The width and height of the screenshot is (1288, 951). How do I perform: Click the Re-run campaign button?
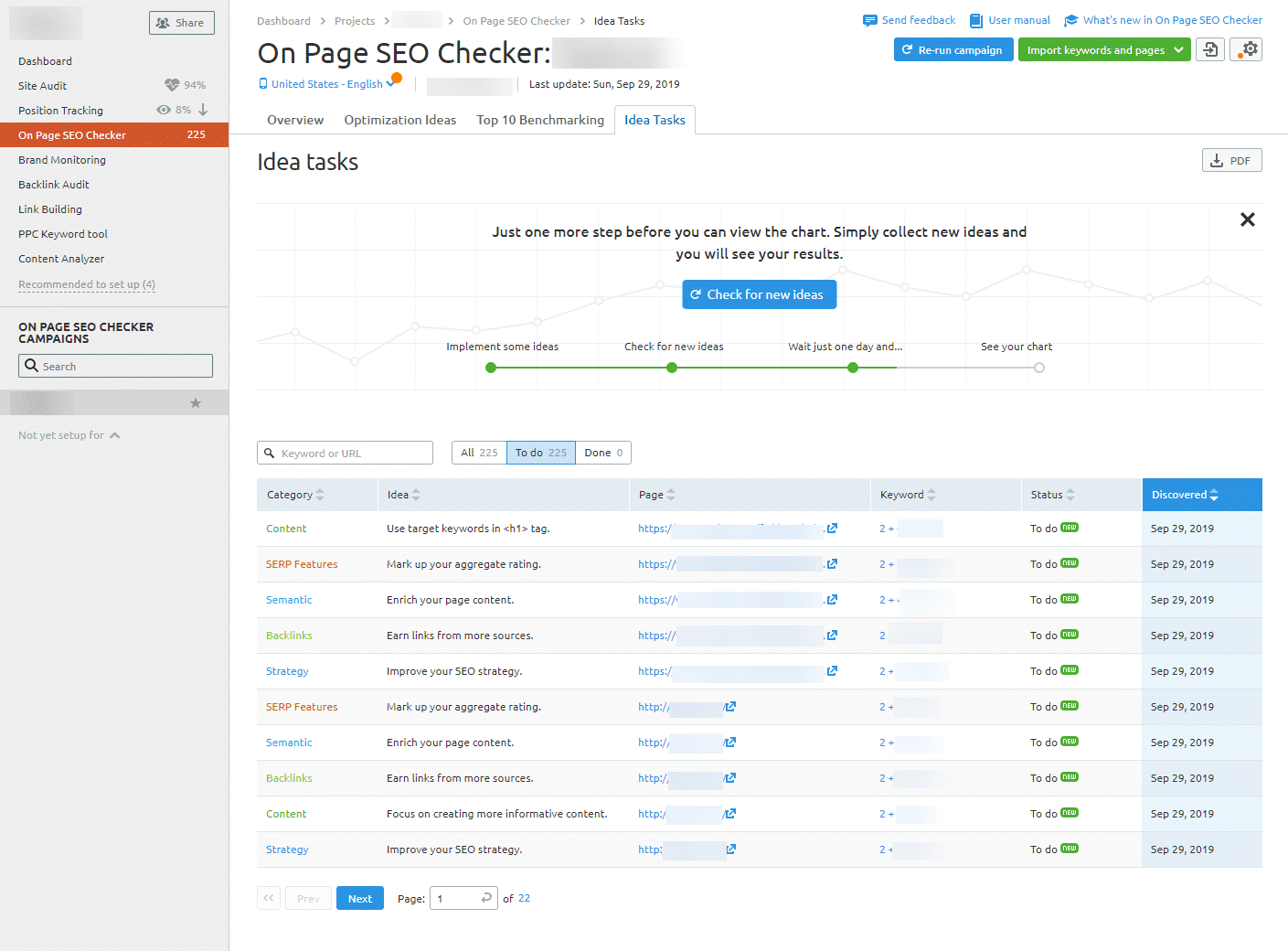click(953, 49)
